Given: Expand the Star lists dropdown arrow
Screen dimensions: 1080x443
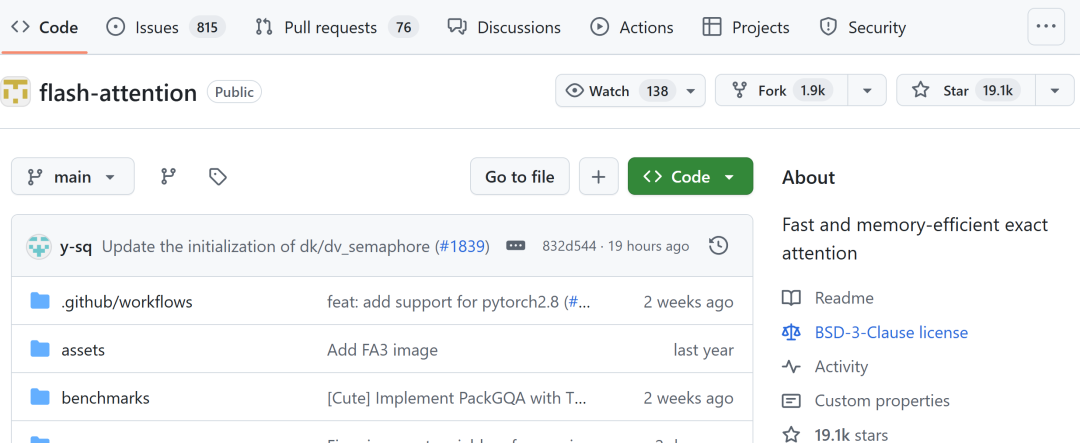Looking at the screenshot, I should pos(1054,91).
